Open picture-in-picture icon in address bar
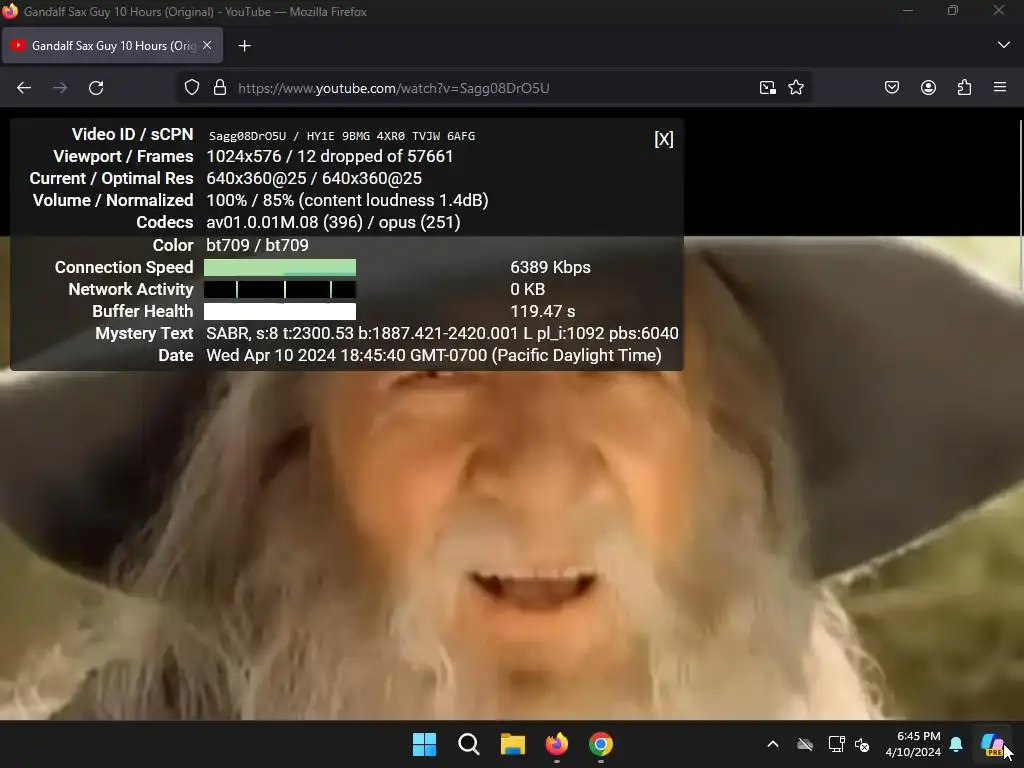This screenshot has width=1024, height=768. click(768, 88)
